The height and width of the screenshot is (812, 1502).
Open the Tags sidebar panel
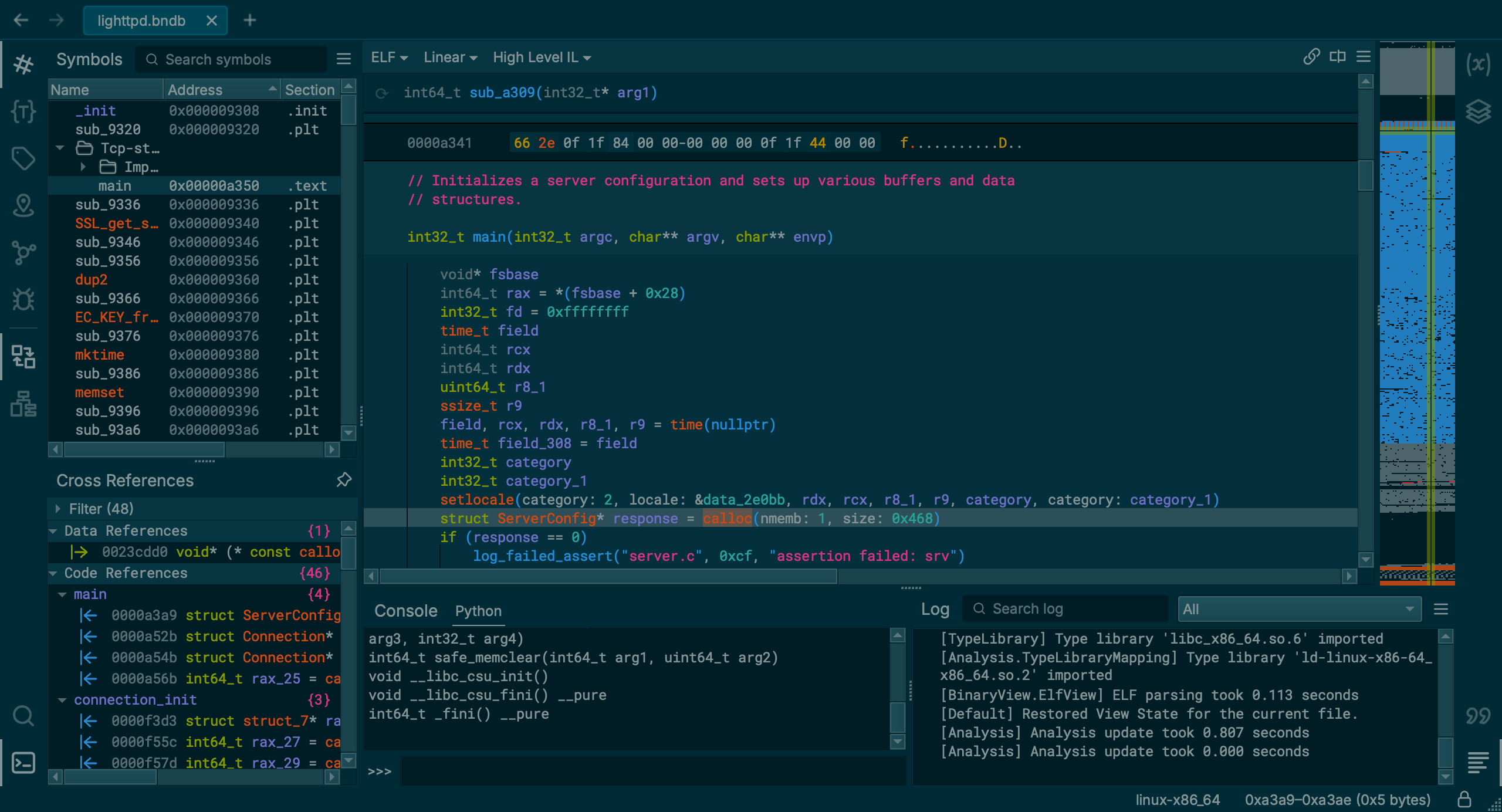[23, 158]
